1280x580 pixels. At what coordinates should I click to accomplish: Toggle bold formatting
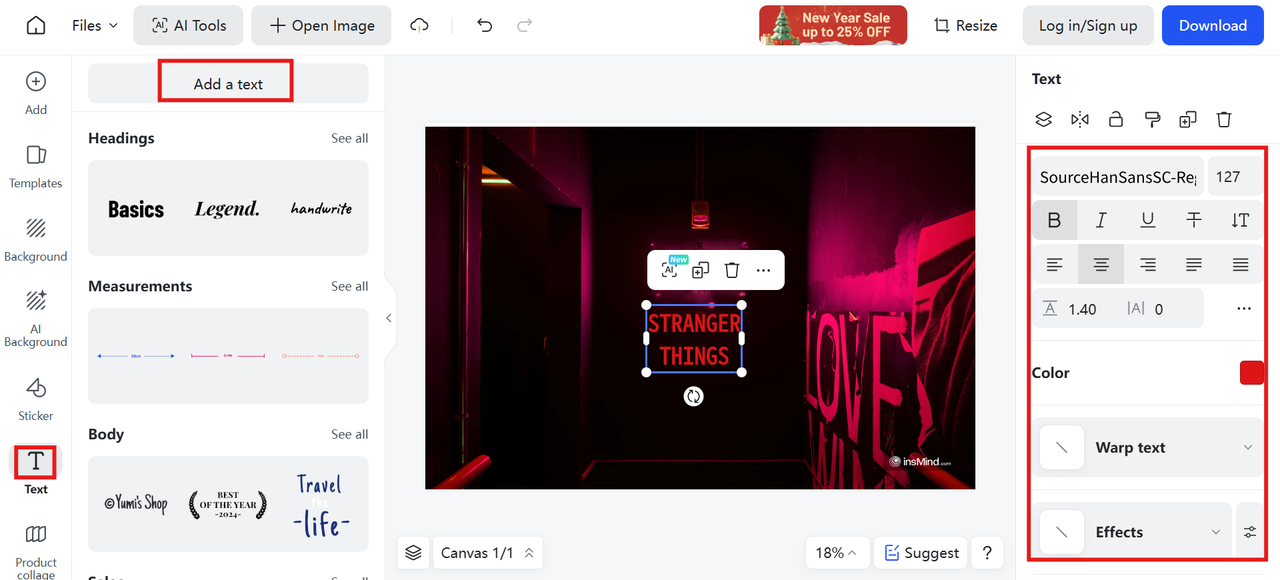tap(1054, 220)
